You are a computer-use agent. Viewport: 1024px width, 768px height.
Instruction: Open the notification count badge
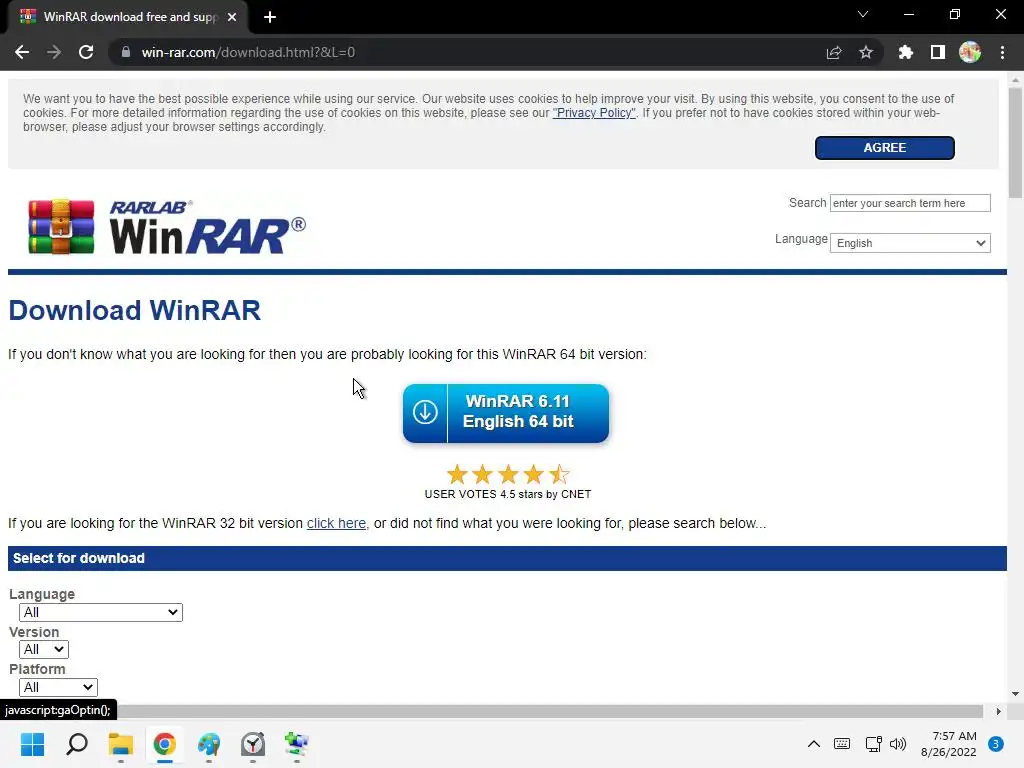click(995, 744)
